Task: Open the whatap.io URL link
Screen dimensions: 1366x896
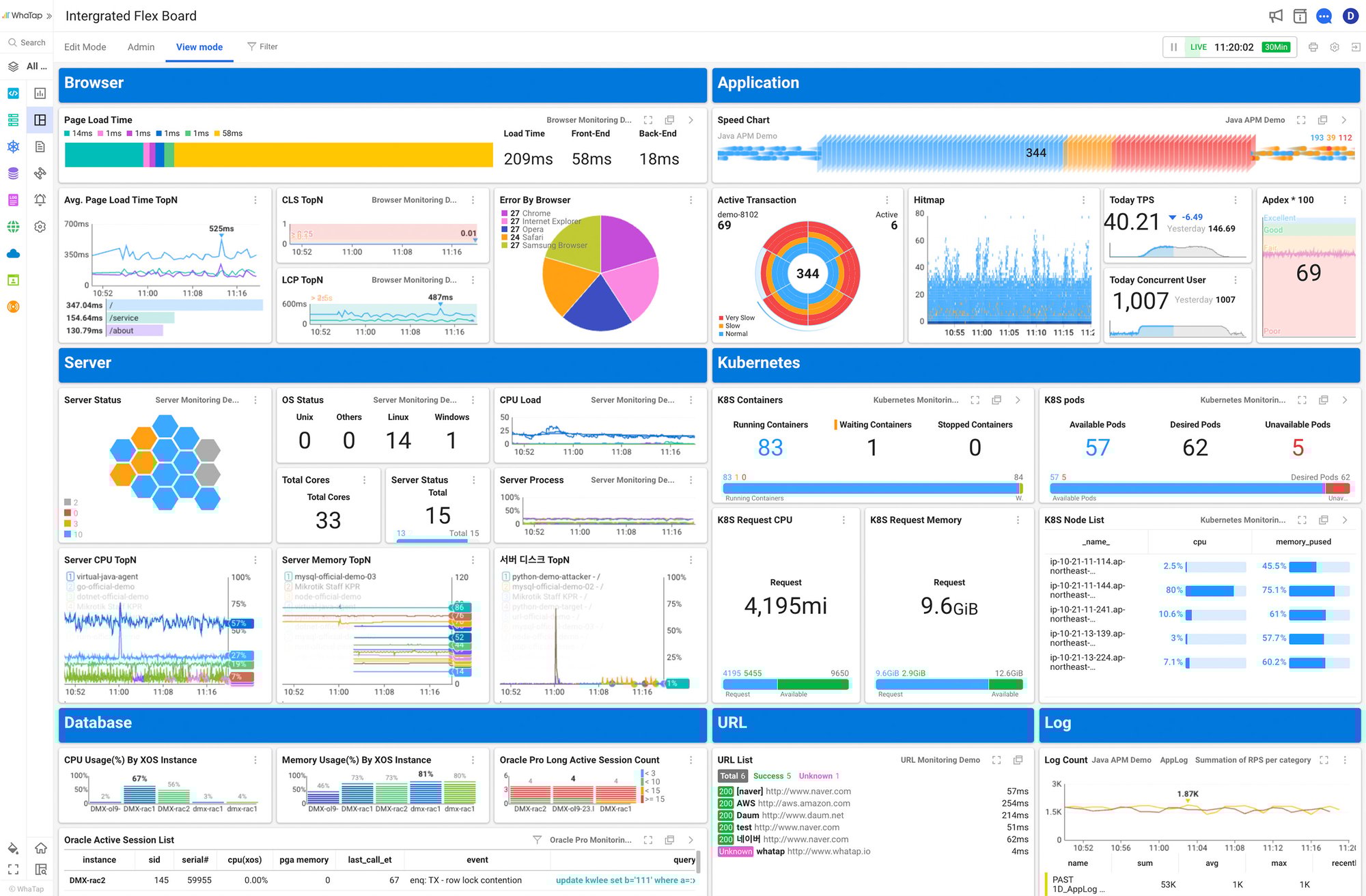Action: click(x=828, y=852)
